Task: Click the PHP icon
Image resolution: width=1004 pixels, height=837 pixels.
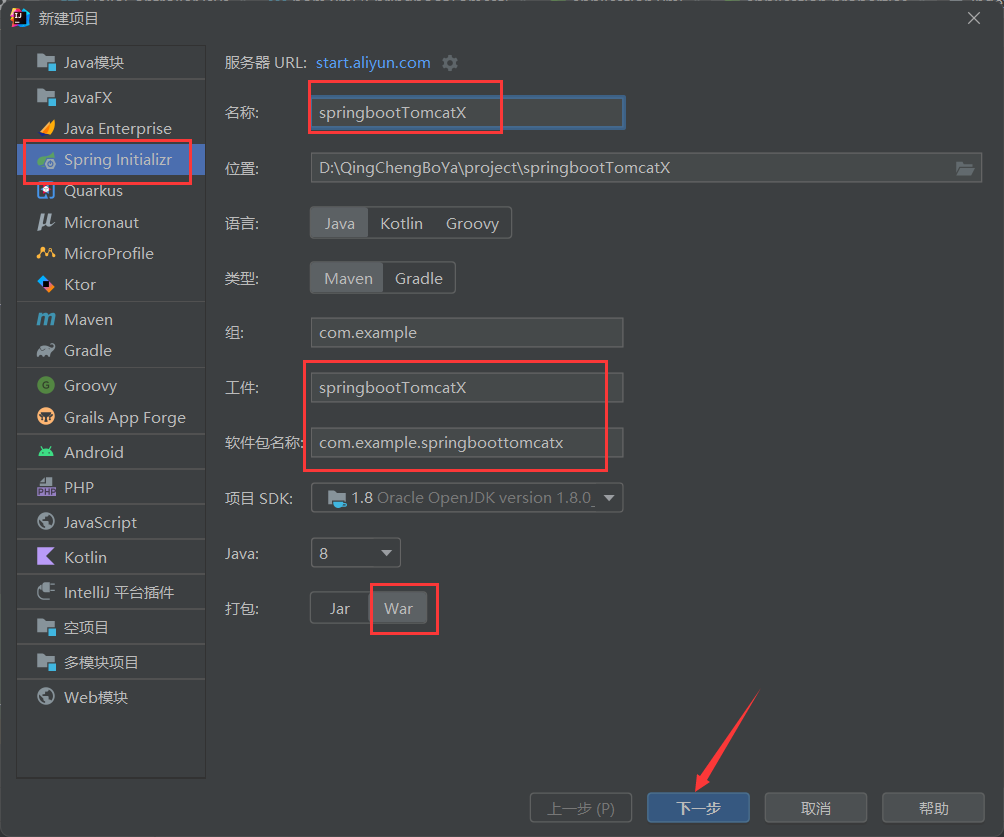Action: pos(46,487)
